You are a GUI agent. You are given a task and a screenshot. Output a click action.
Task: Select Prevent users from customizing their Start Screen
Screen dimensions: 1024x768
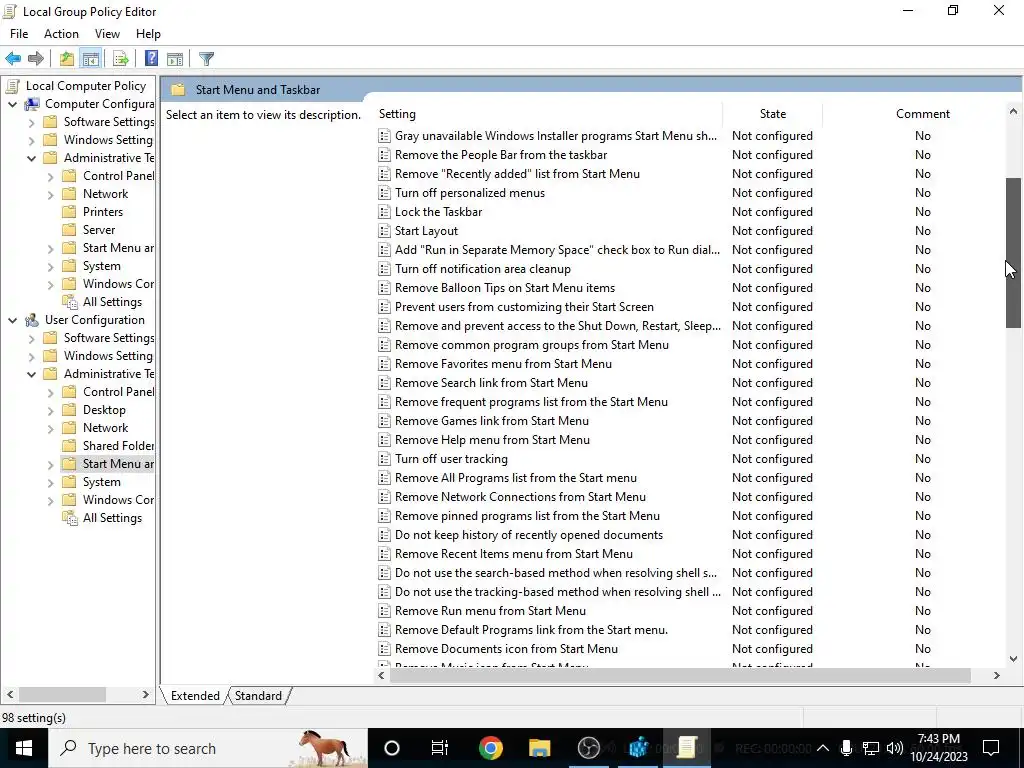(x=524, y=306)
